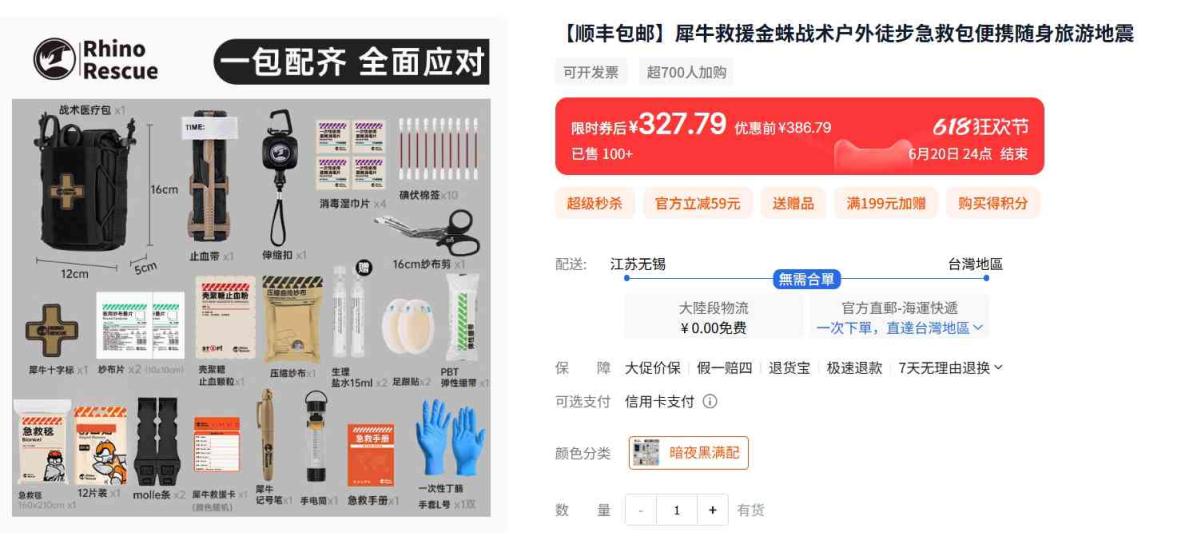
Task: Select the 暗夜黑满配 color option
Action: 688,453
